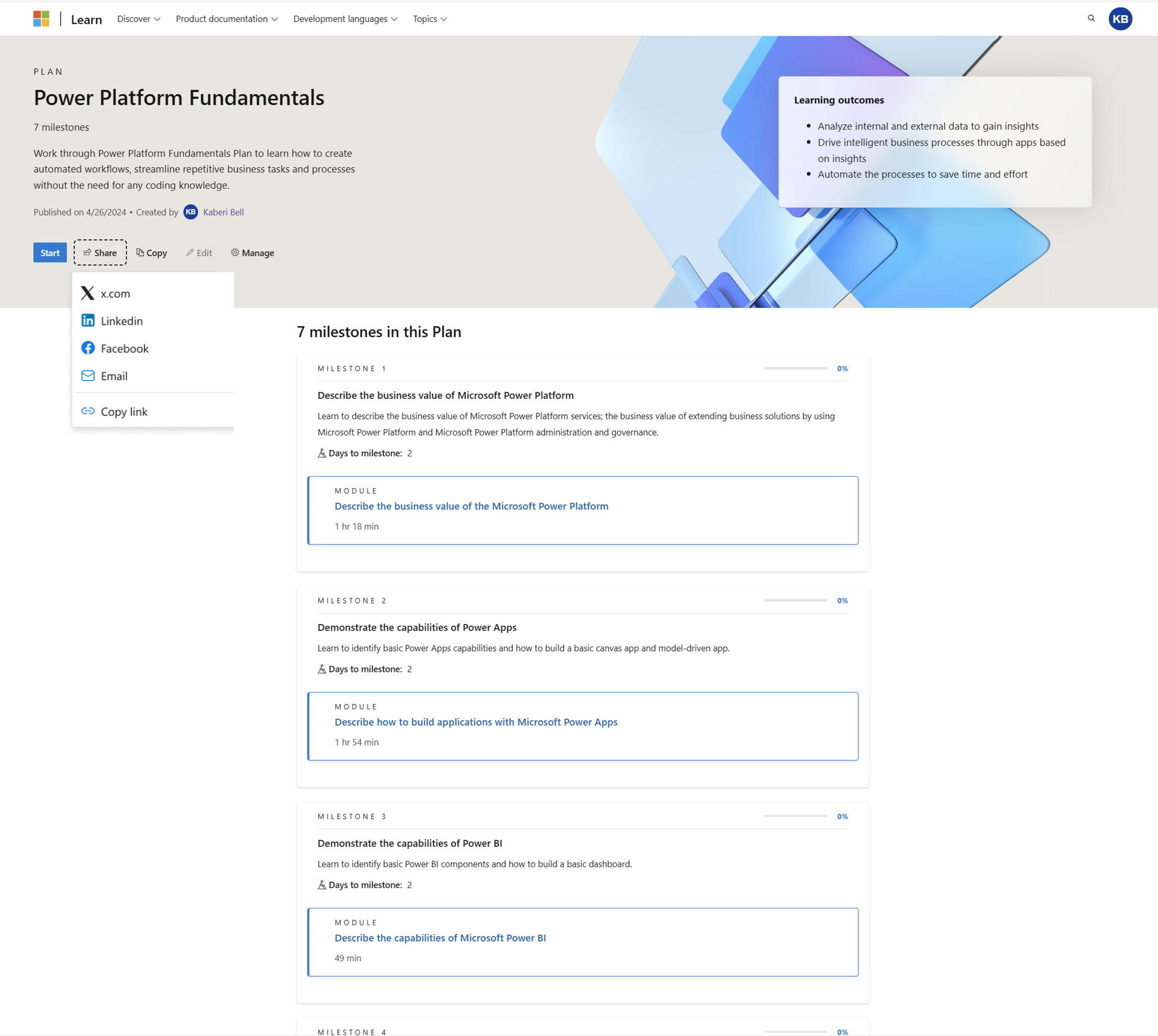Open the Discover dropdown menu

(137, 18)
